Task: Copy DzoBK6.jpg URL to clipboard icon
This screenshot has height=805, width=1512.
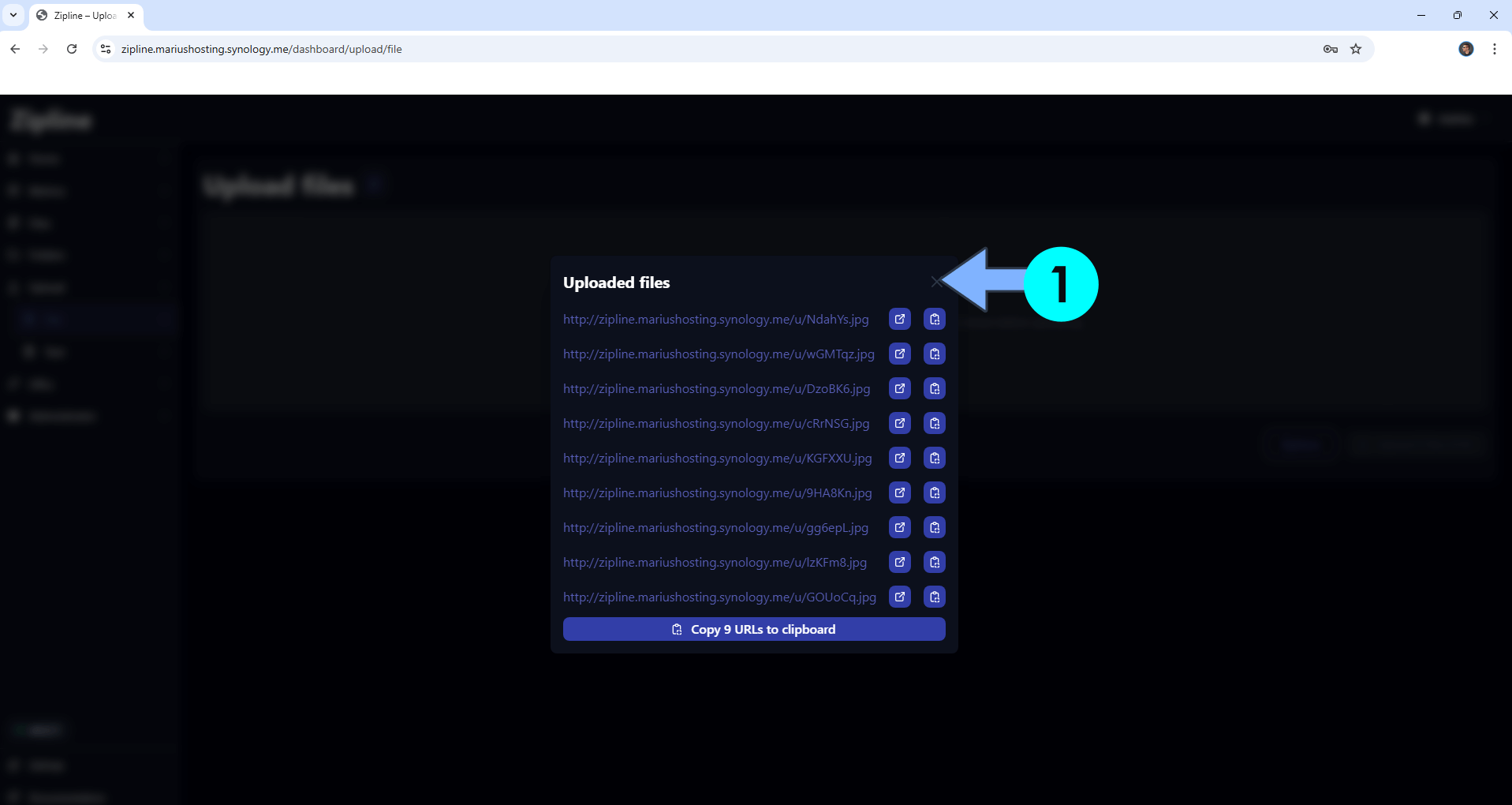Action: tap(935, 388)
